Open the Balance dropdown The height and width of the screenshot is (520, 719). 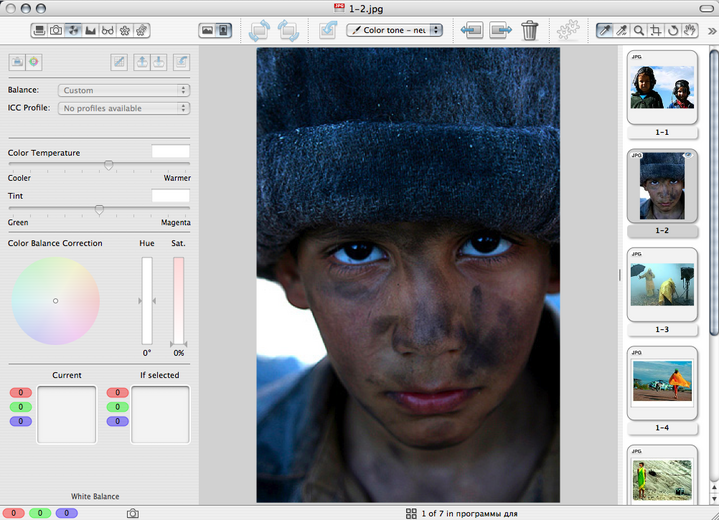pyautogui.click(x=124, y=90)
